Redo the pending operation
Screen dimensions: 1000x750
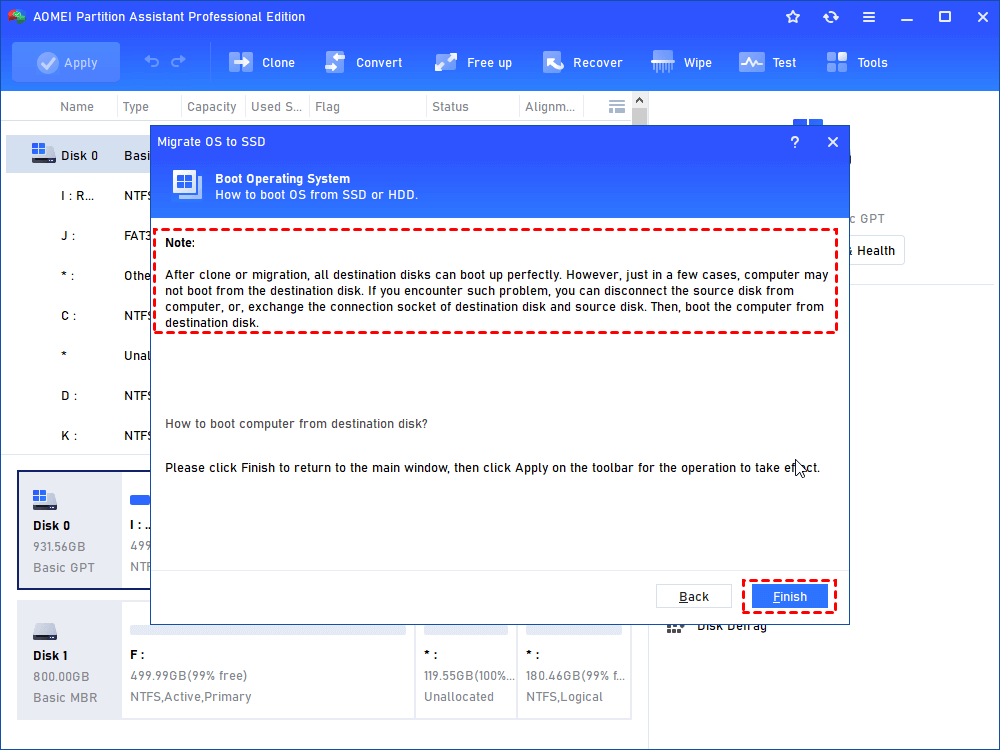pos(179,61)
